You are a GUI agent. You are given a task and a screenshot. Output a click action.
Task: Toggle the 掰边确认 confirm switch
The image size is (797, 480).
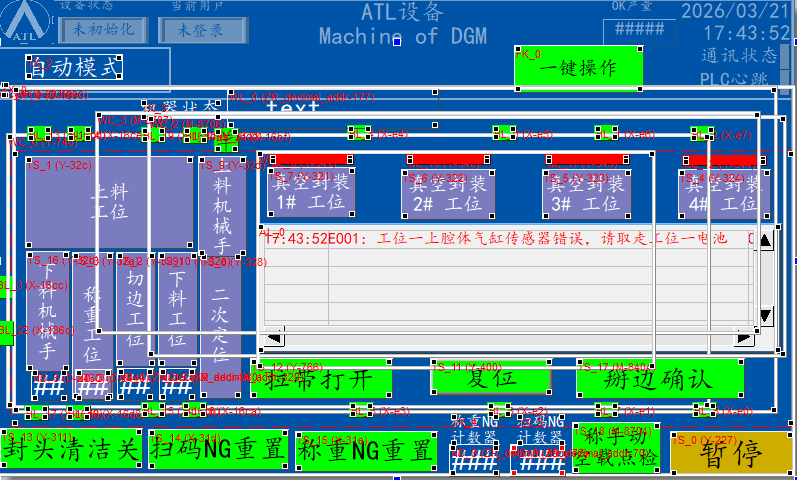click(660, 379)
